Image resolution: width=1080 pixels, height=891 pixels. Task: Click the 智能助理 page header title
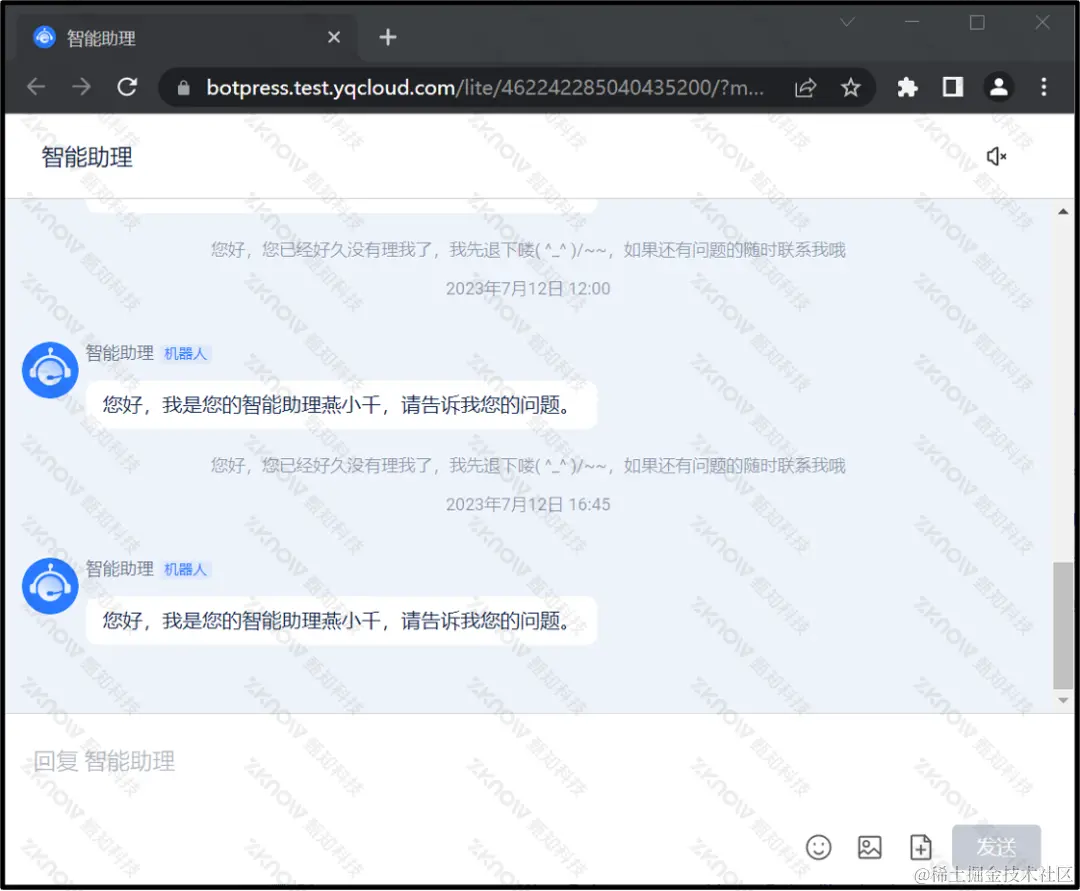[87, 158]
